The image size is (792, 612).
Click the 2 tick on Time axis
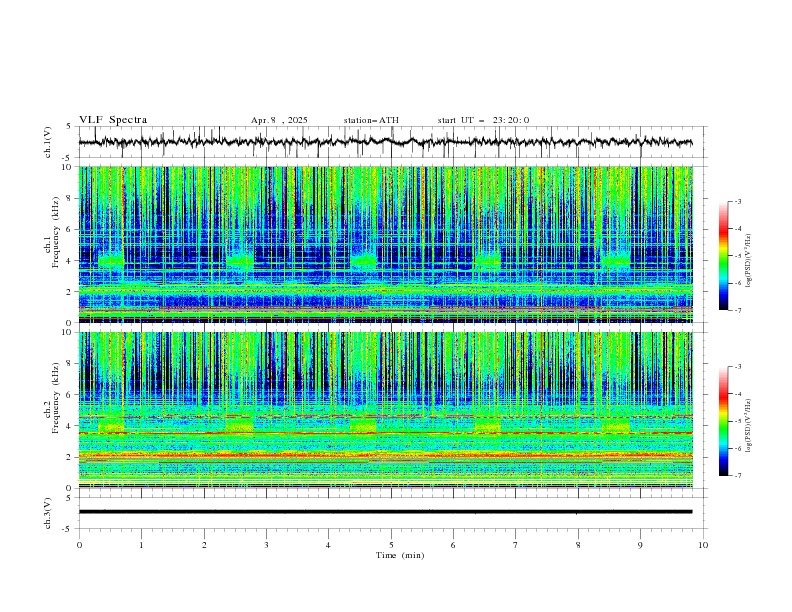tap(204, 545)
